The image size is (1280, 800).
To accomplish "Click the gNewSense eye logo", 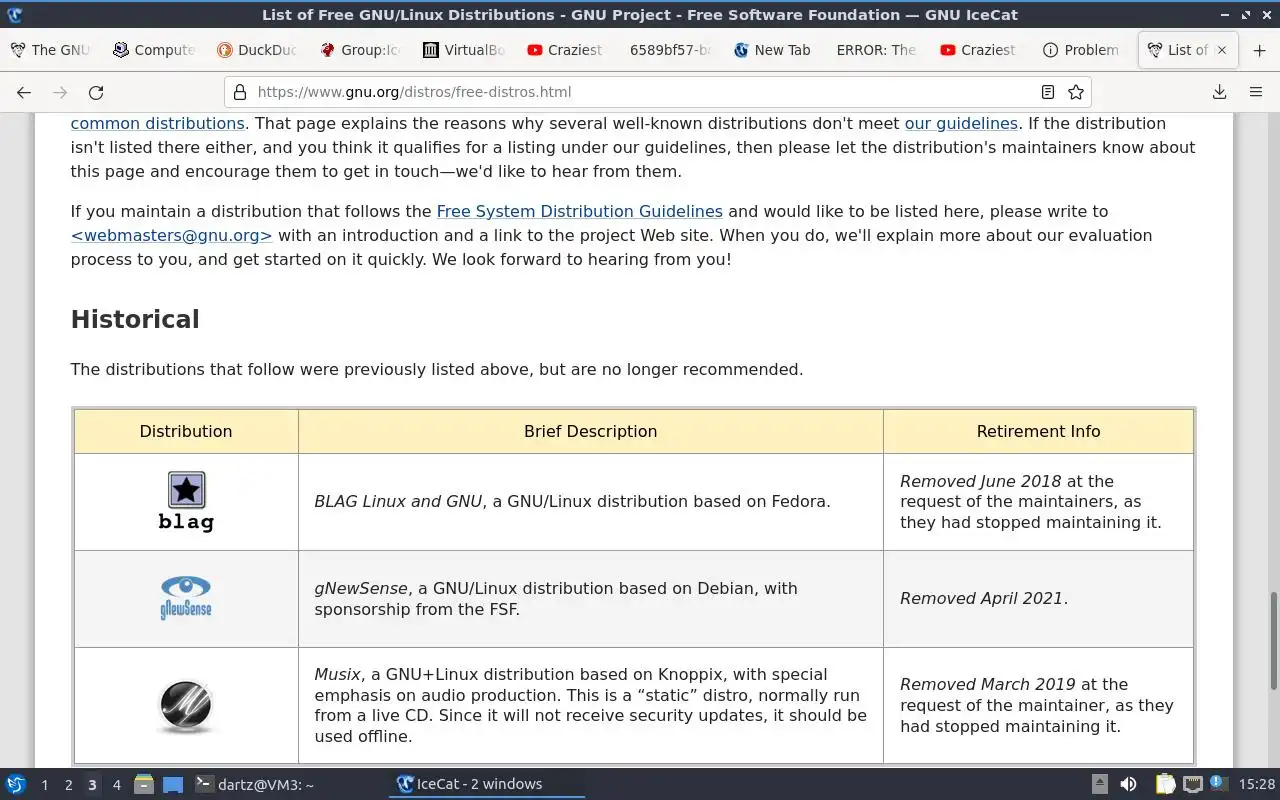I will 186,598.
